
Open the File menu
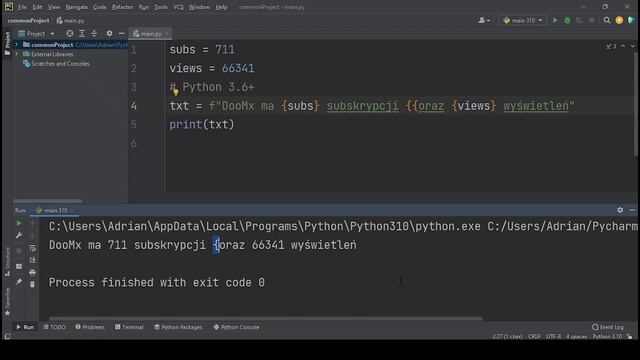click(22, 7)
